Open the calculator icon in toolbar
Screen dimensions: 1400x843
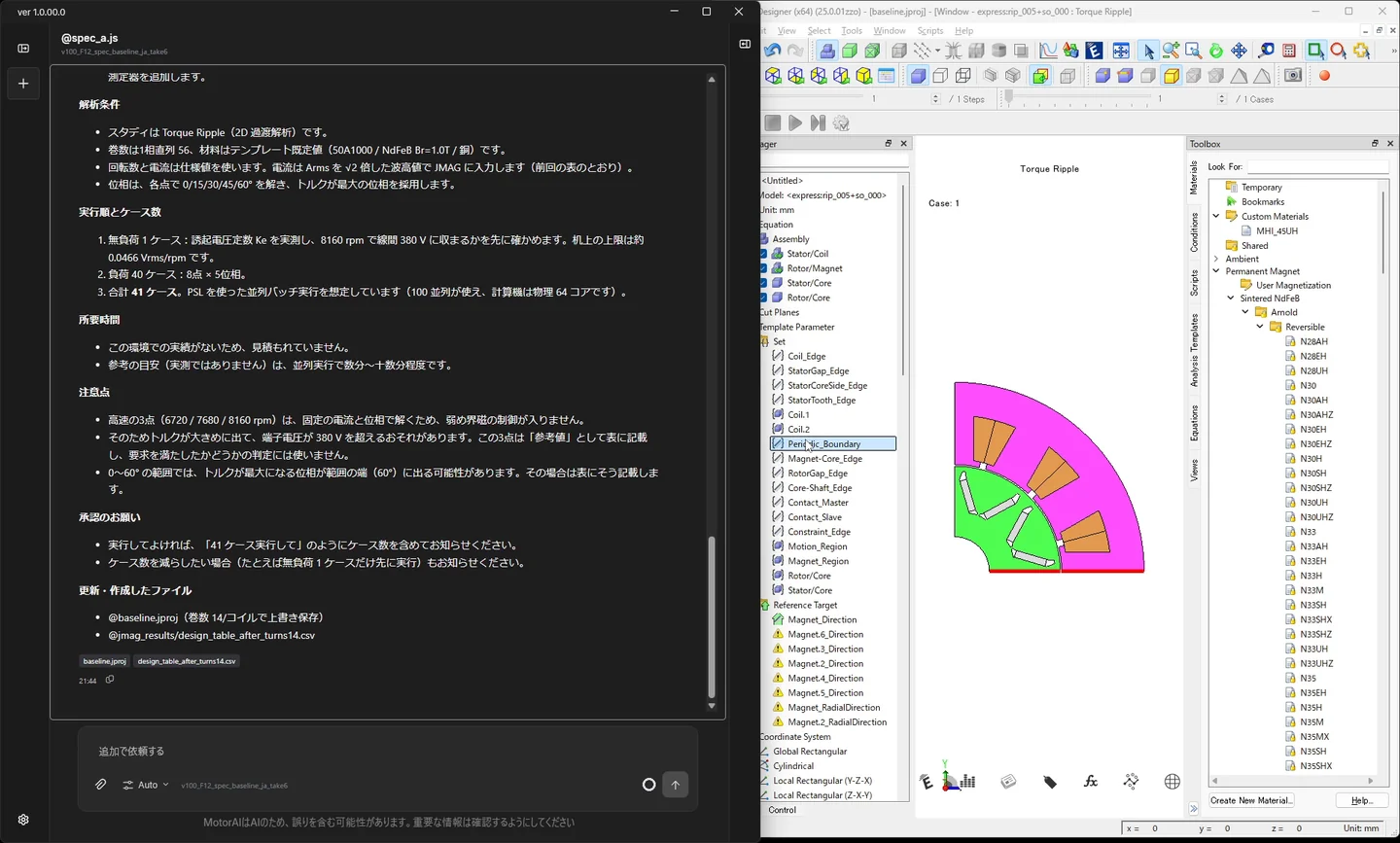tap(1289, 51)
